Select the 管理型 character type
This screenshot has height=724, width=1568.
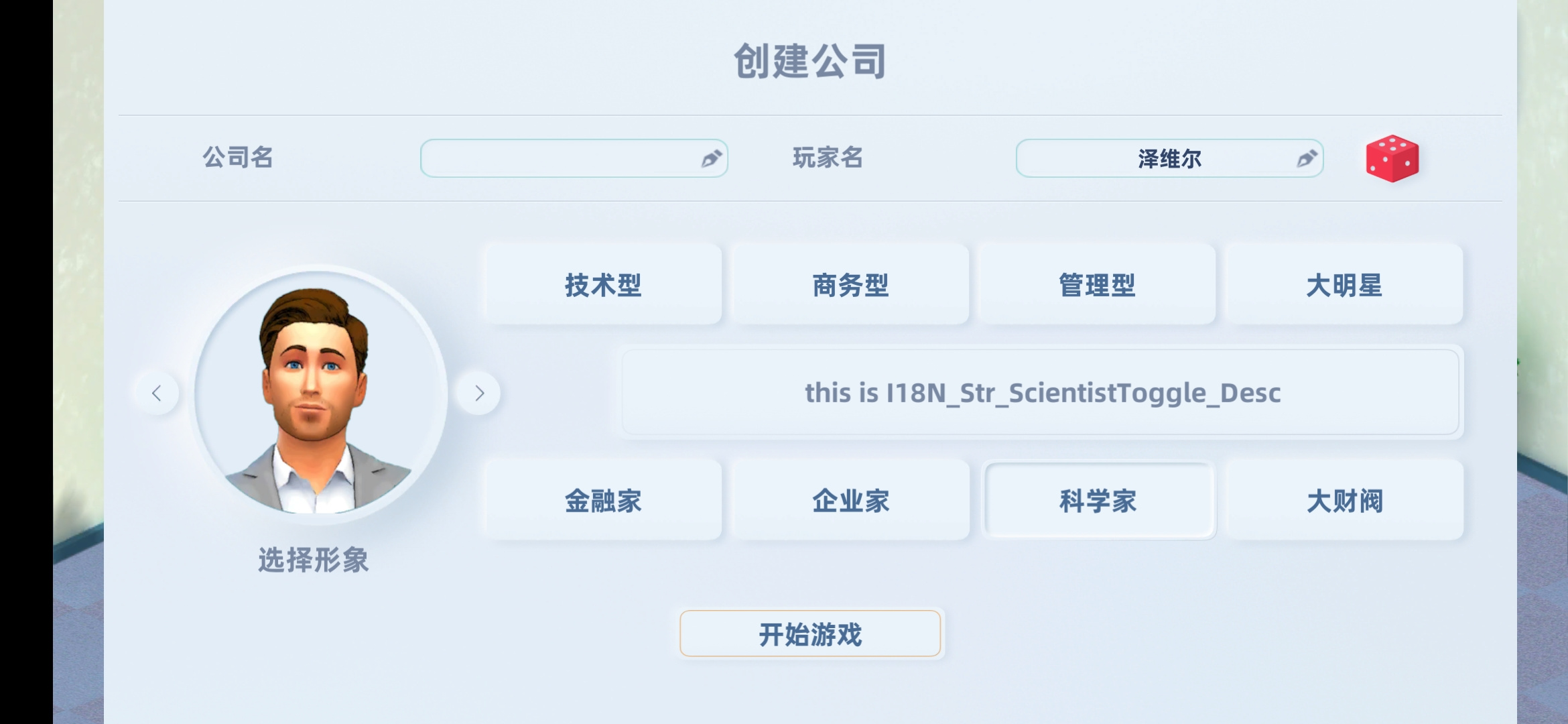1097,285
